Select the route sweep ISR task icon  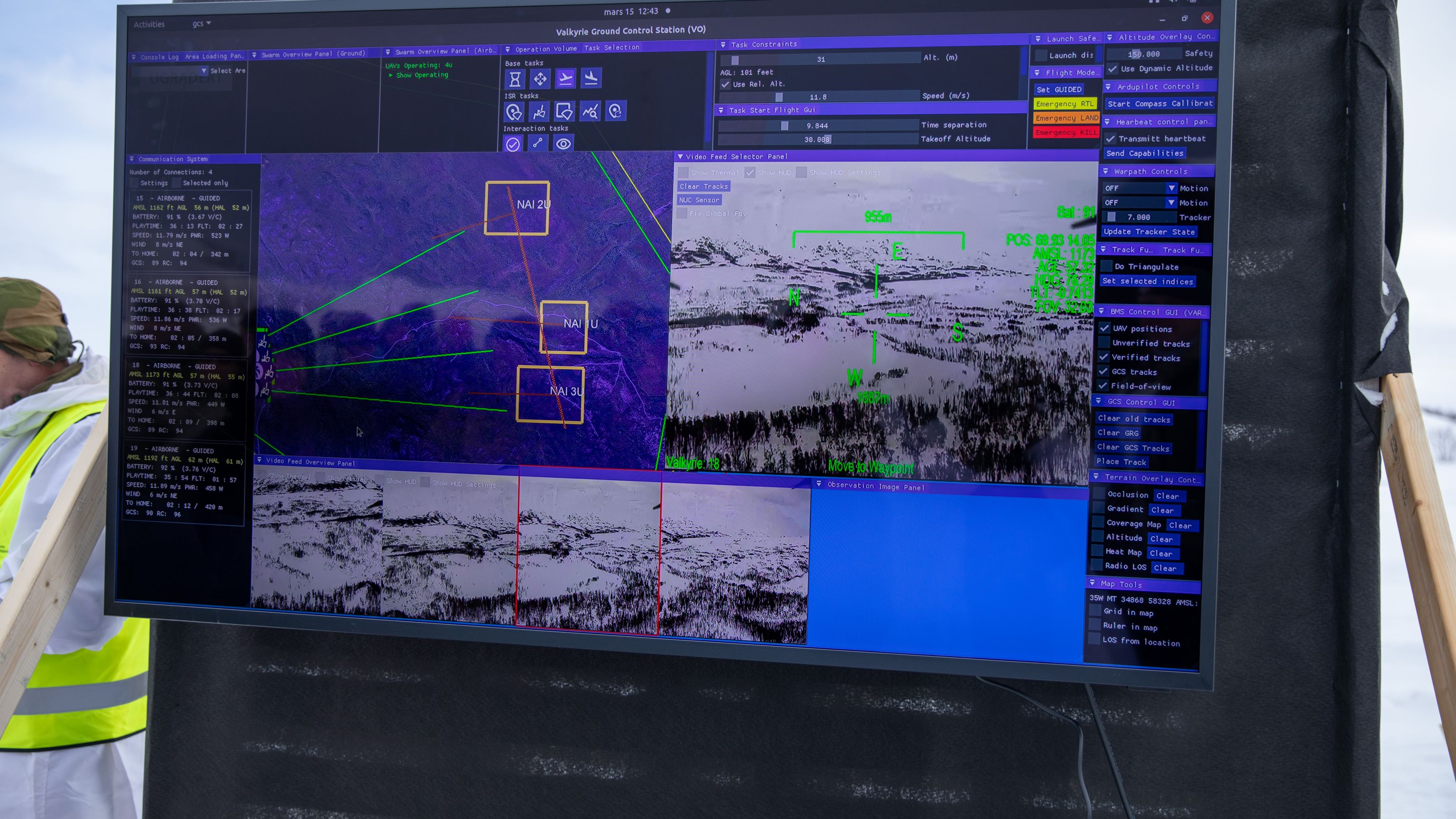click(538, 112)
